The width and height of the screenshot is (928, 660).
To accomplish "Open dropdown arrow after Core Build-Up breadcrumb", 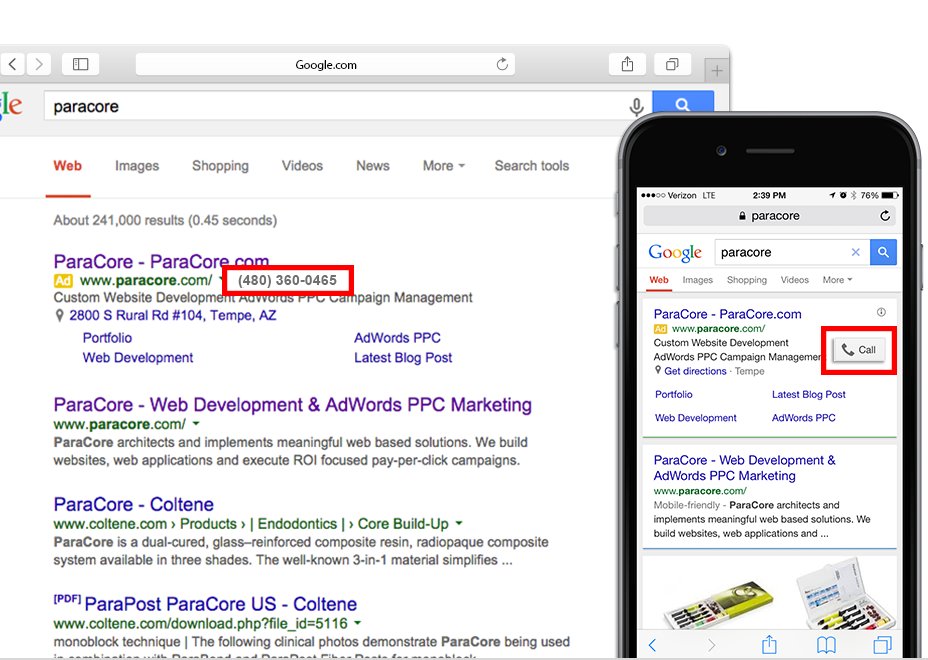I will click(459, 523).
